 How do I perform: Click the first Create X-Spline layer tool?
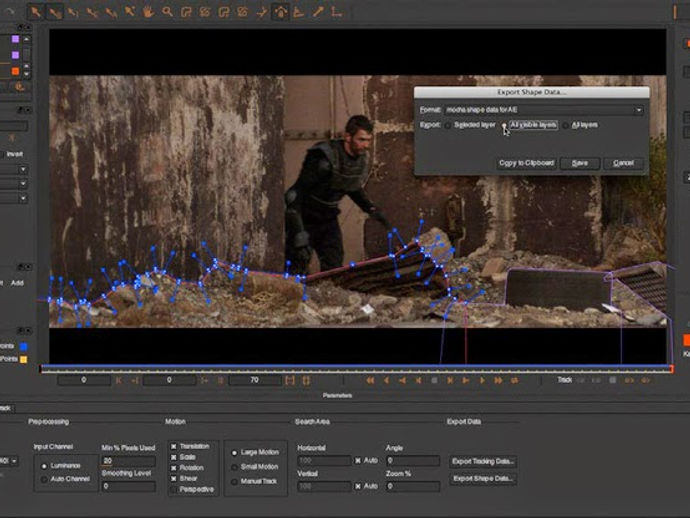pos(186,12)
